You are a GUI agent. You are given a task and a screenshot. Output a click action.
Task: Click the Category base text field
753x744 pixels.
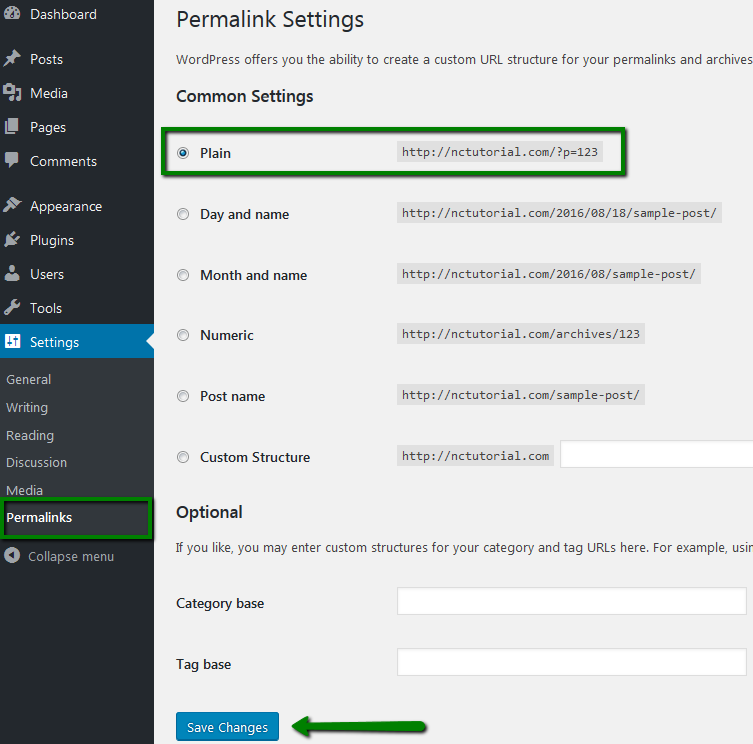coord(571,602)
